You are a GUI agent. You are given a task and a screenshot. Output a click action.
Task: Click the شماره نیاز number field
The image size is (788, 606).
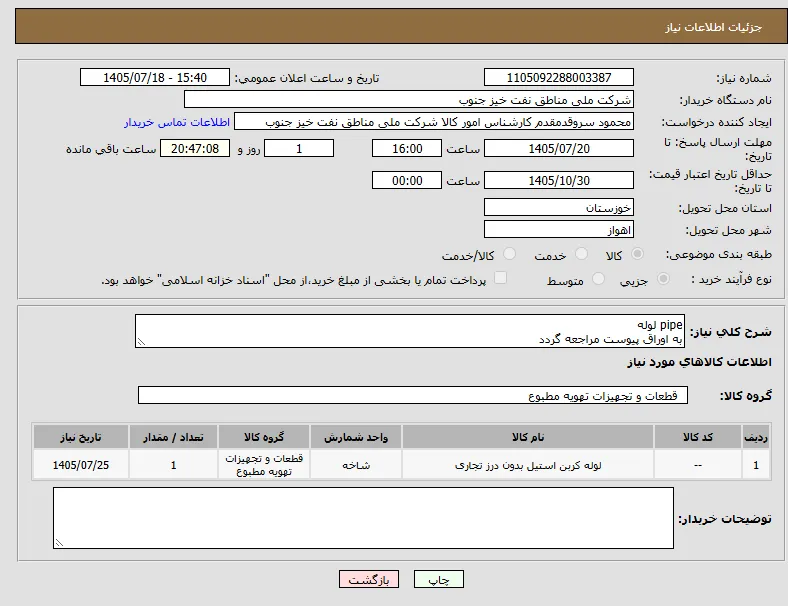tap(559, 77)
